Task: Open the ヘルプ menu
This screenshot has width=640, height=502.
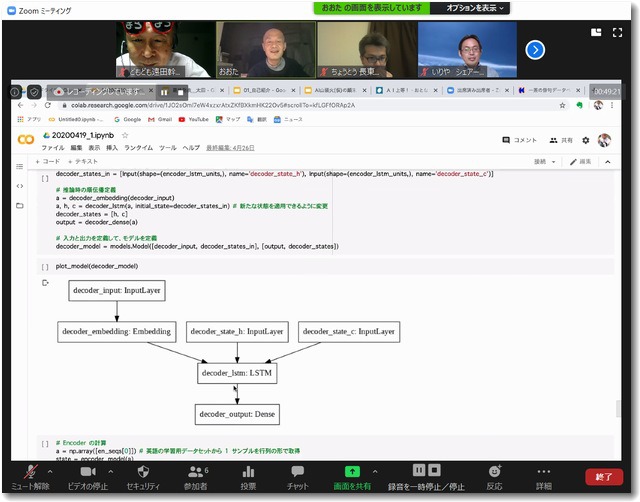Action: point(191,148)
